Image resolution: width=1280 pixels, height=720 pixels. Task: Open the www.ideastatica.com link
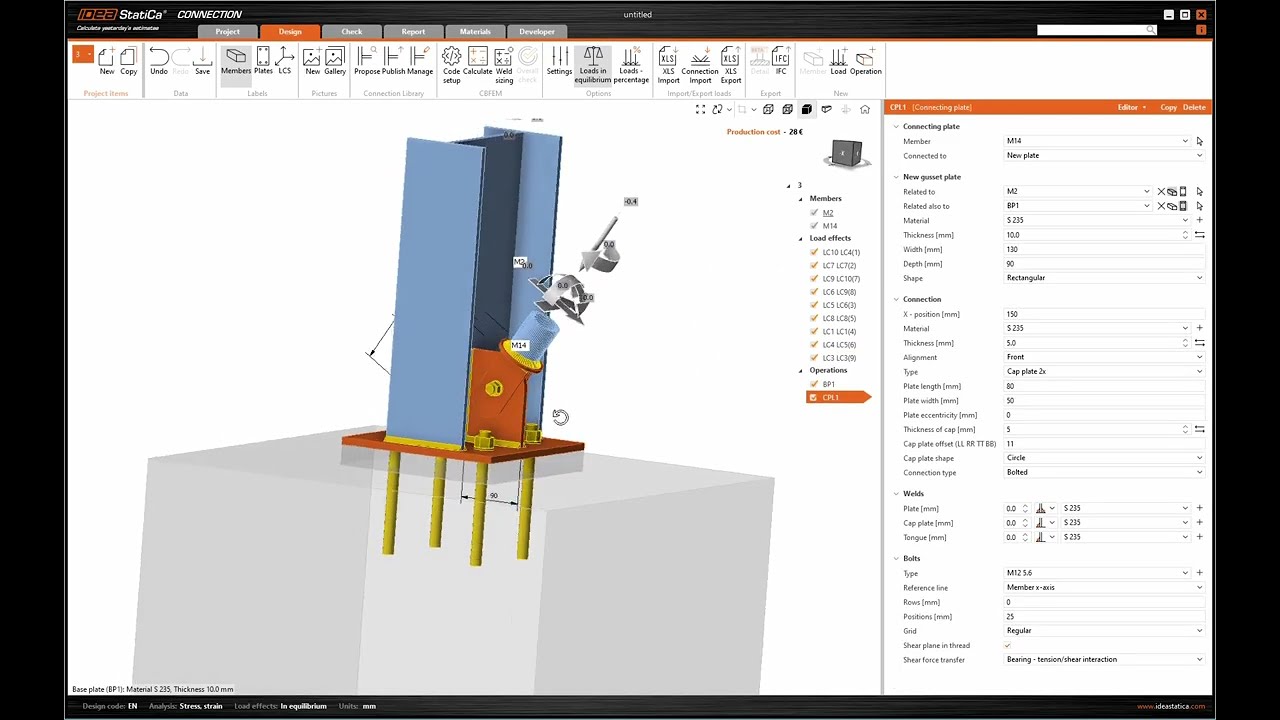pyautogui.click(x=1171, y=706)
